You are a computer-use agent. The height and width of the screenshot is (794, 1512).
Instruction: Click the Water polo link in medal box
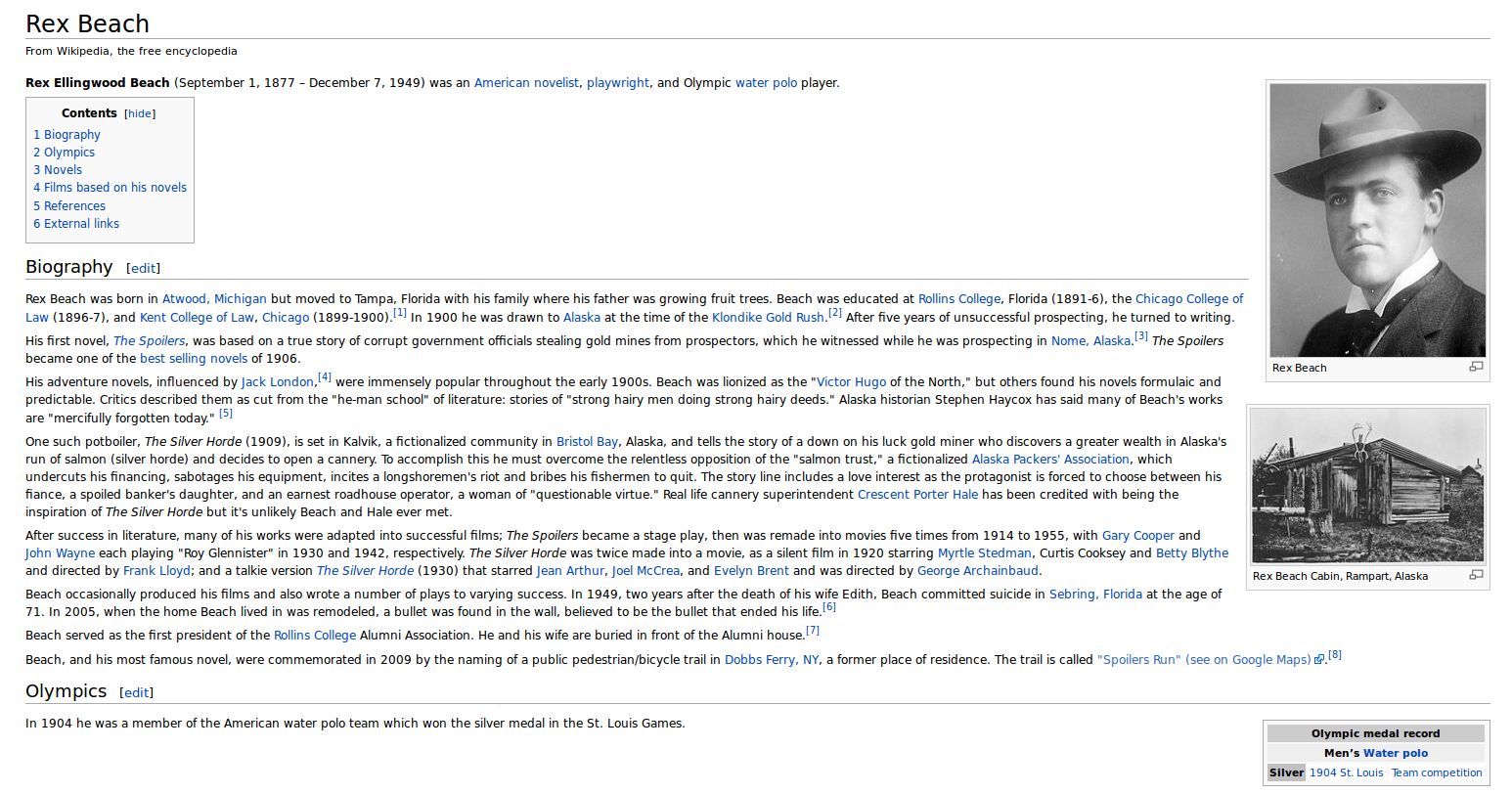[x=1395, y=753]
